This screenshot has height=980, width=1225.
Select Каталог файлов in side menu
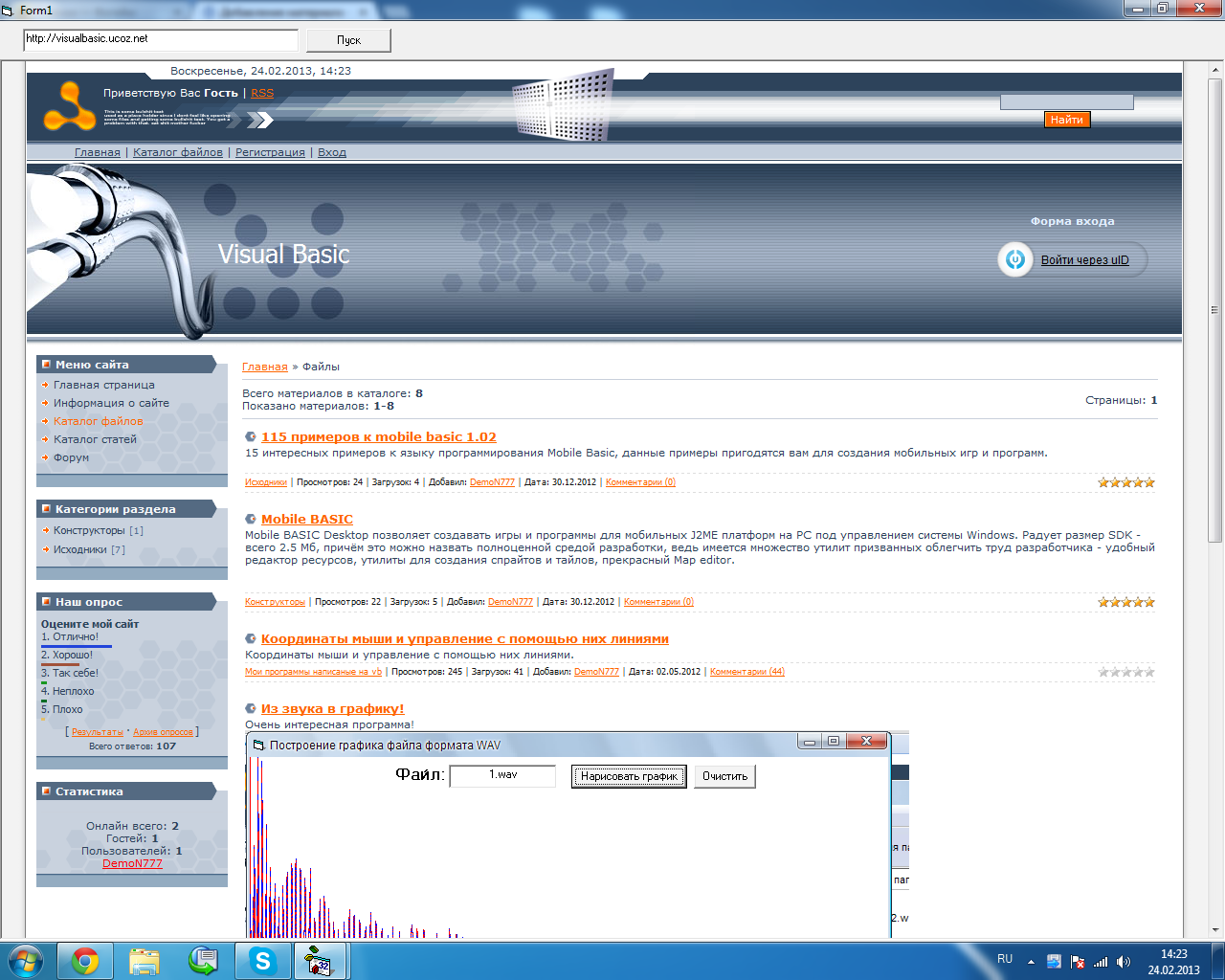[x=99, y=421]
